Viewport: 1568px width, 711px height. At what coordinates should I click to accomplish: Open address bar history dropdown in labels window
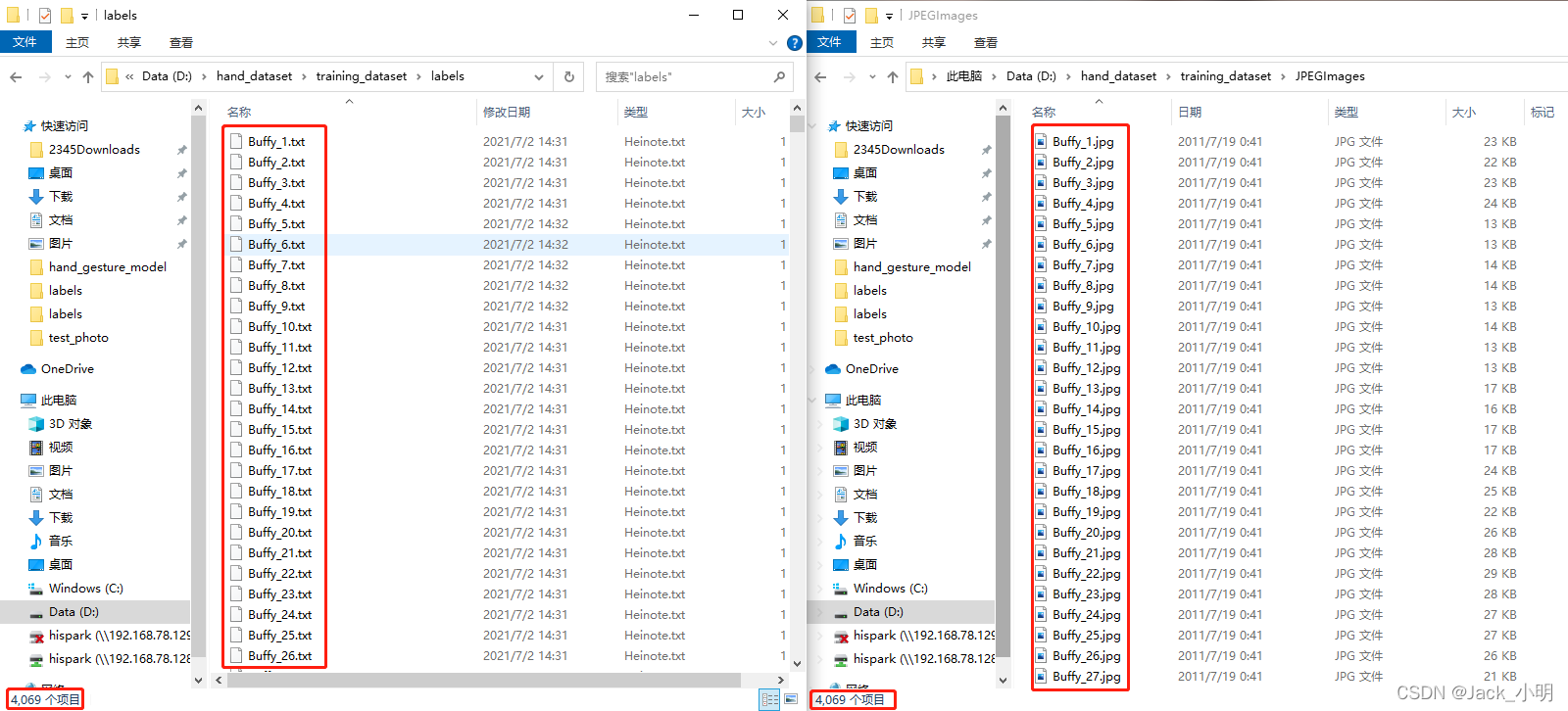click(x=539, y=76)
